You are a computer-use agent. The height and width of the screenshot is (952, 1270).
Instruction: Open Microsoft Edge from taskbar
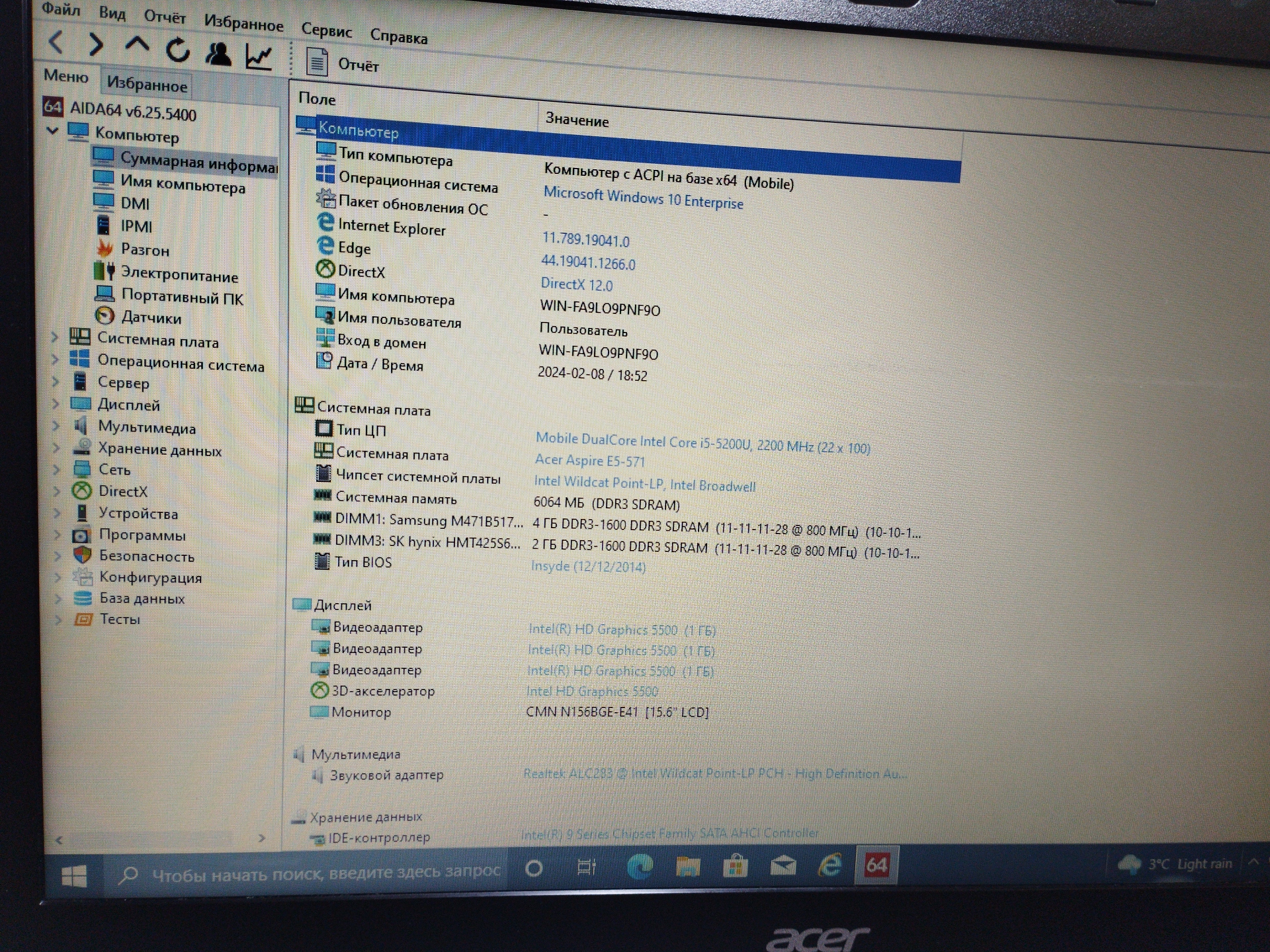click(x=640, y=866)
